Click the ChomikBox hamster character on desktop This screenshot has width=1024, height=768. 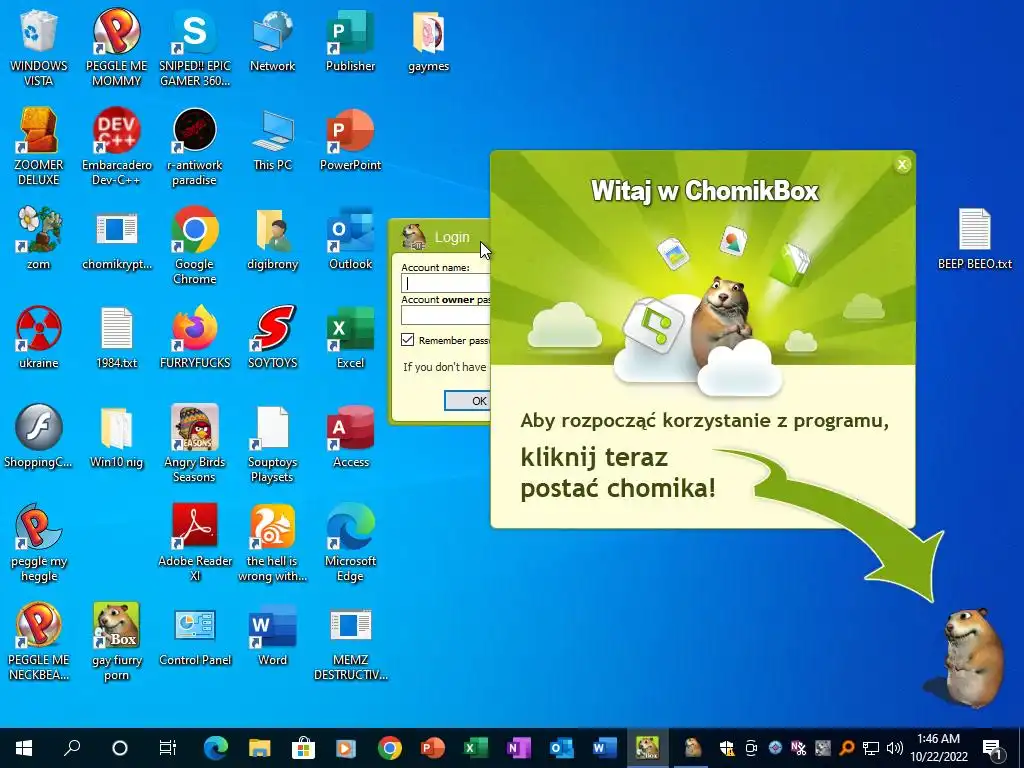pyautogui.click(x=971, y=657)
